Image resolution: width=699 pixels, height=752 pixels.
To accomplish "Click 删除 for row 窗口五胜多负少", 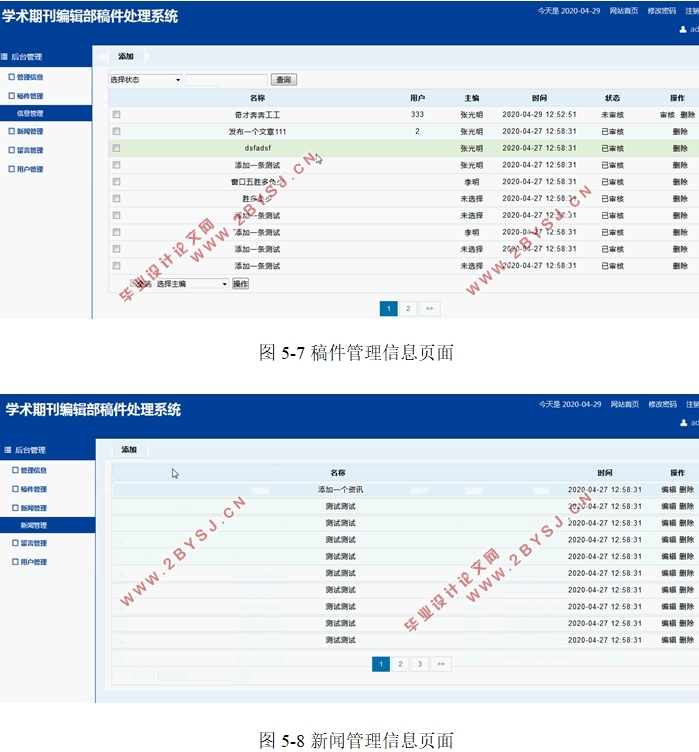I will click(680, 182).
